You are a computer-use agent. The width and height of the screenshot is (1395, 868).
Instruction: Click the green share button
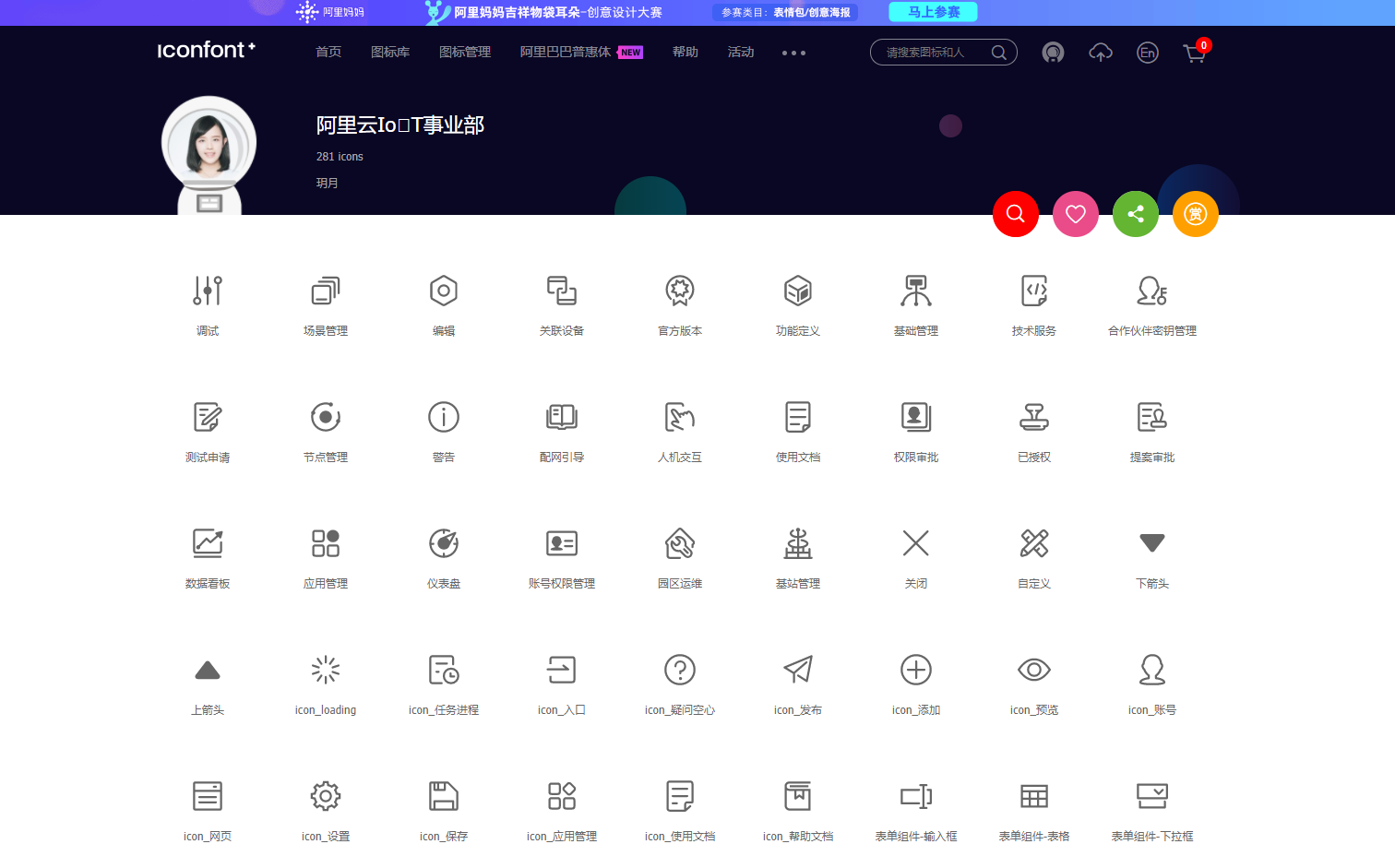(1135, 213)
